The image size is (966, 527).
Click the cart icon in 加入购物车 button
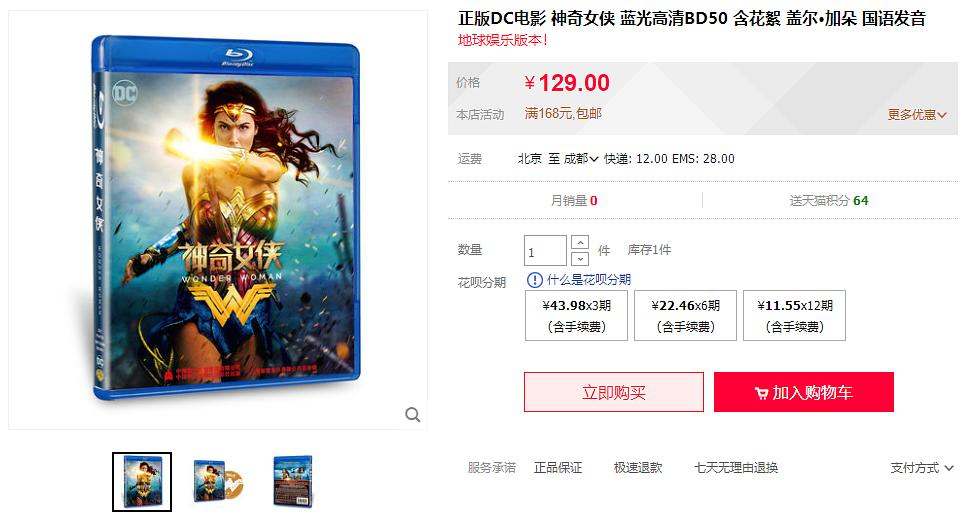pos(761,393)
